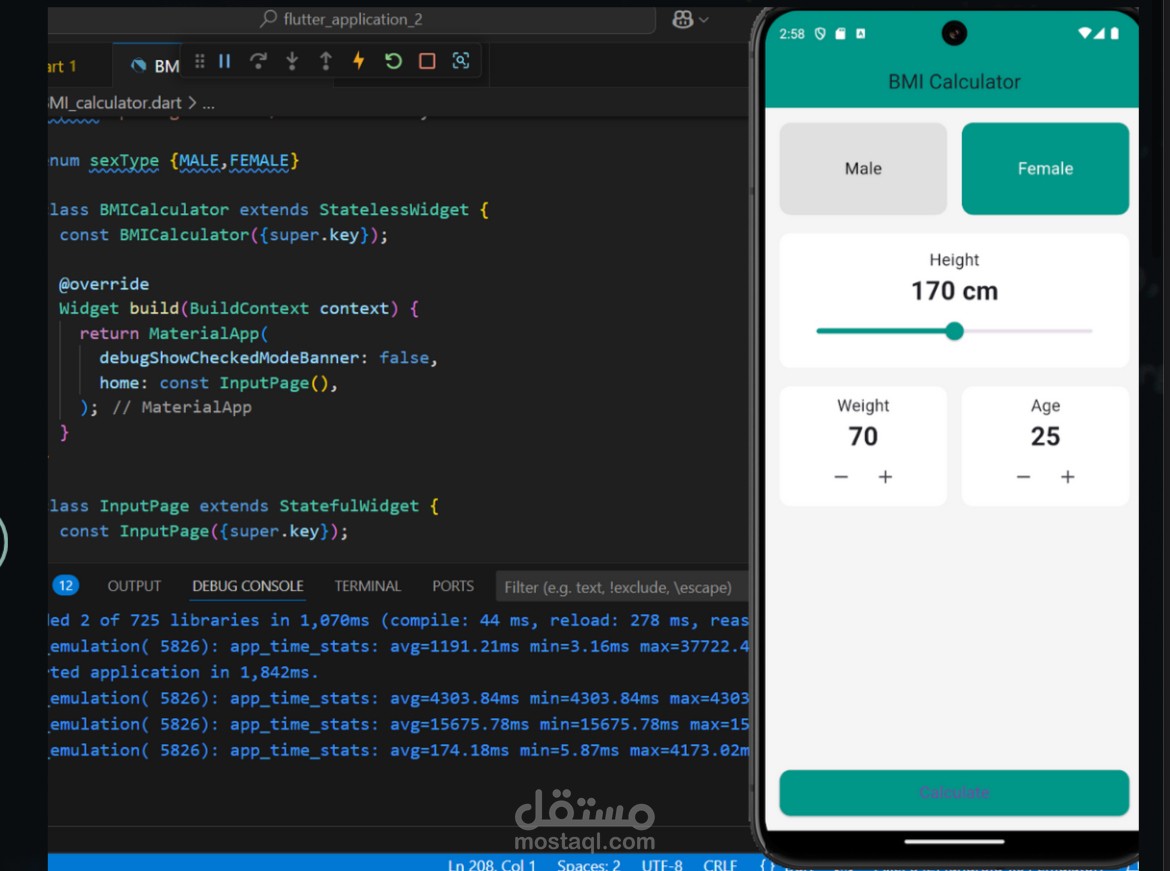
Task: Switch to the TERMINAL panel tab
Action: 367,587
